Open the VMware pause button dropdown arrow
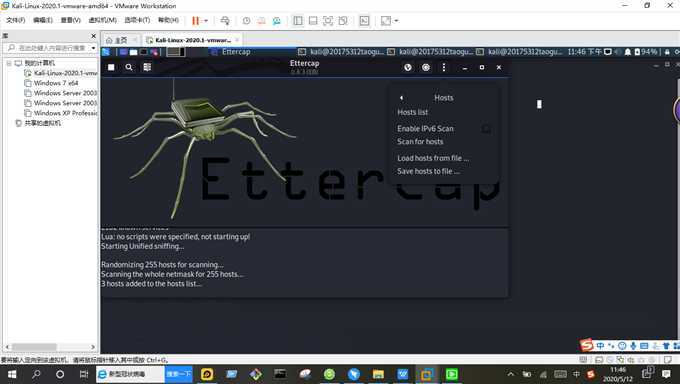680x384 pixels. point(206,21)
